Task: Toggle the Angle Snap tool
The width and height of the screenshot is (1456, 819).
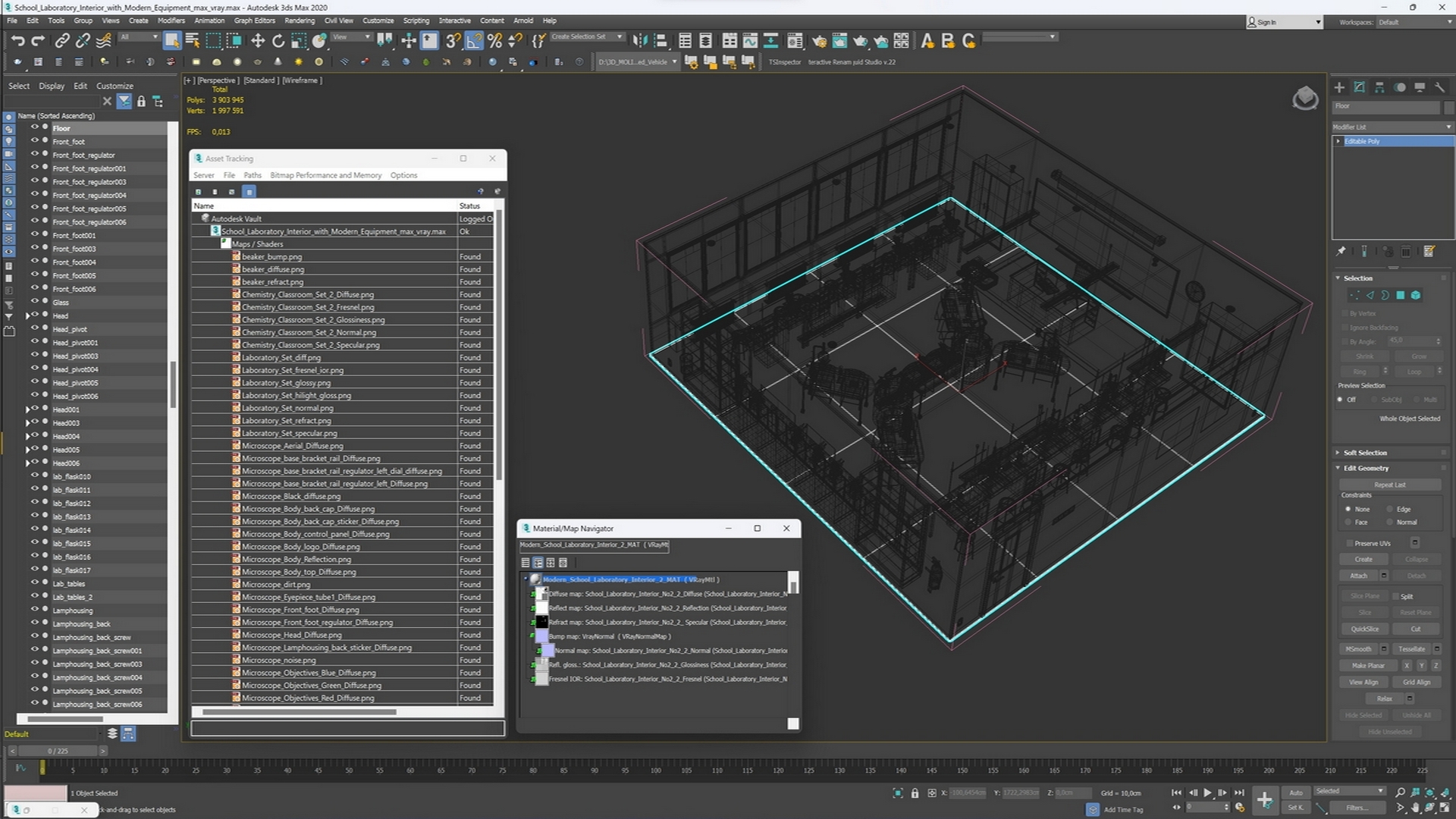Action: 474,41
